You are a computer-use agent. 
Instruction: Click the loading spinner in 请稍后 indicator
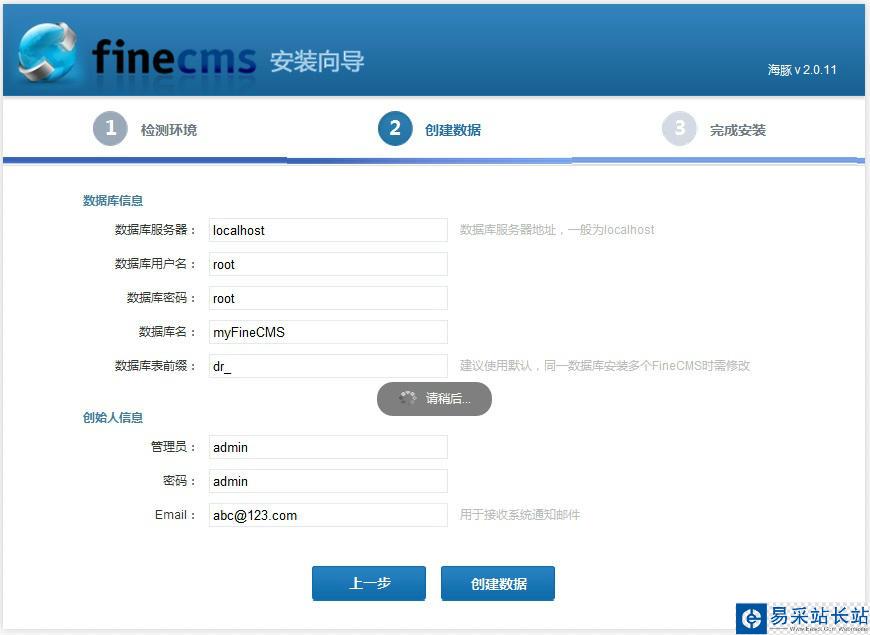click(407, 398)
